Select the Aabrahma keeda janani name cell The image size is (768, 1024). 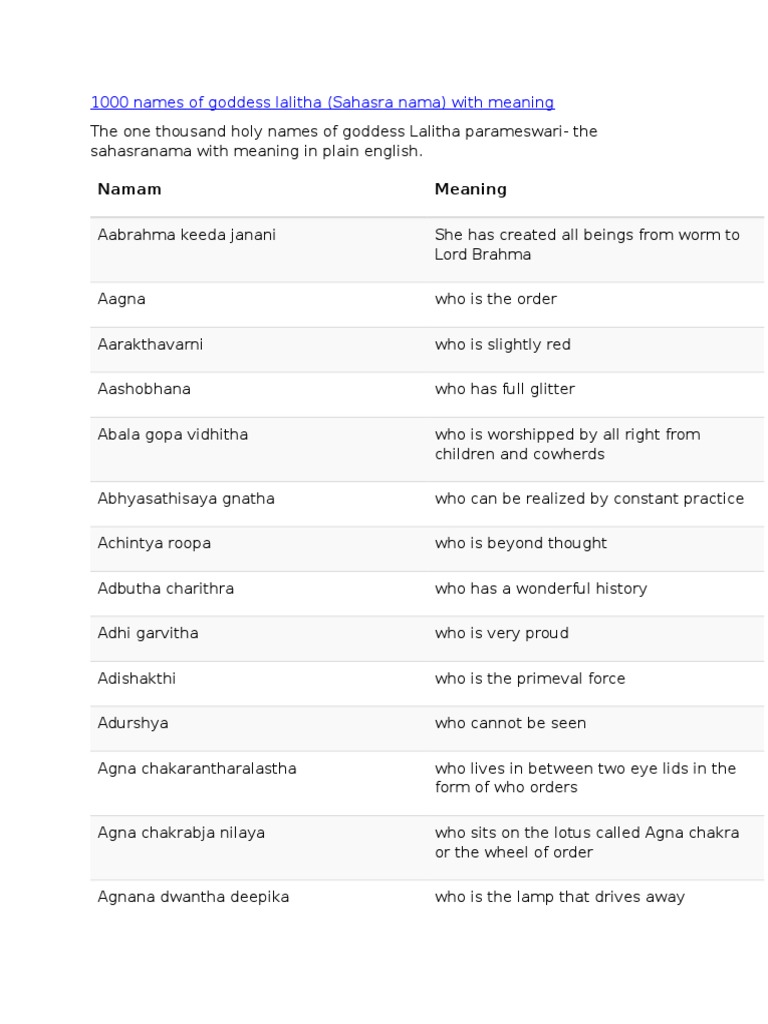[187, 235]
